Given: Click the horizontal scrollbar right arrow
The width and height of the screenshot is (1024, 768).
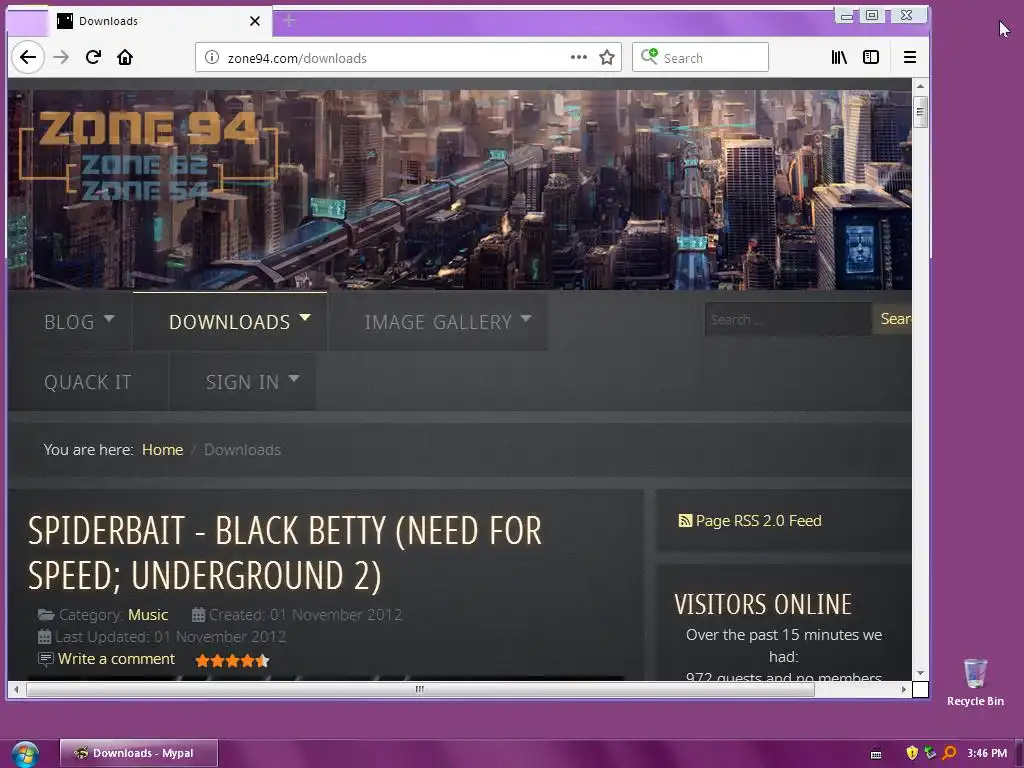Looking at the screenshot, I should tap(904, 689).
